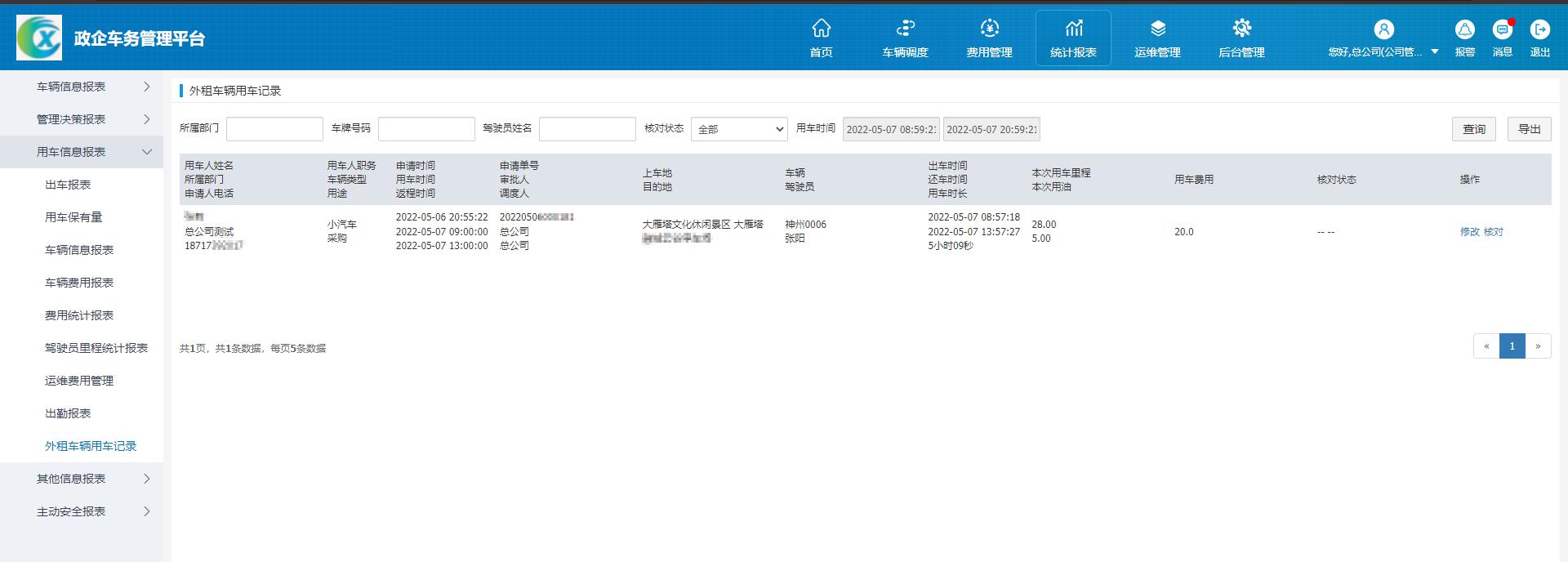
Task: Go to page 1
Action: [x=1512, y=346]
